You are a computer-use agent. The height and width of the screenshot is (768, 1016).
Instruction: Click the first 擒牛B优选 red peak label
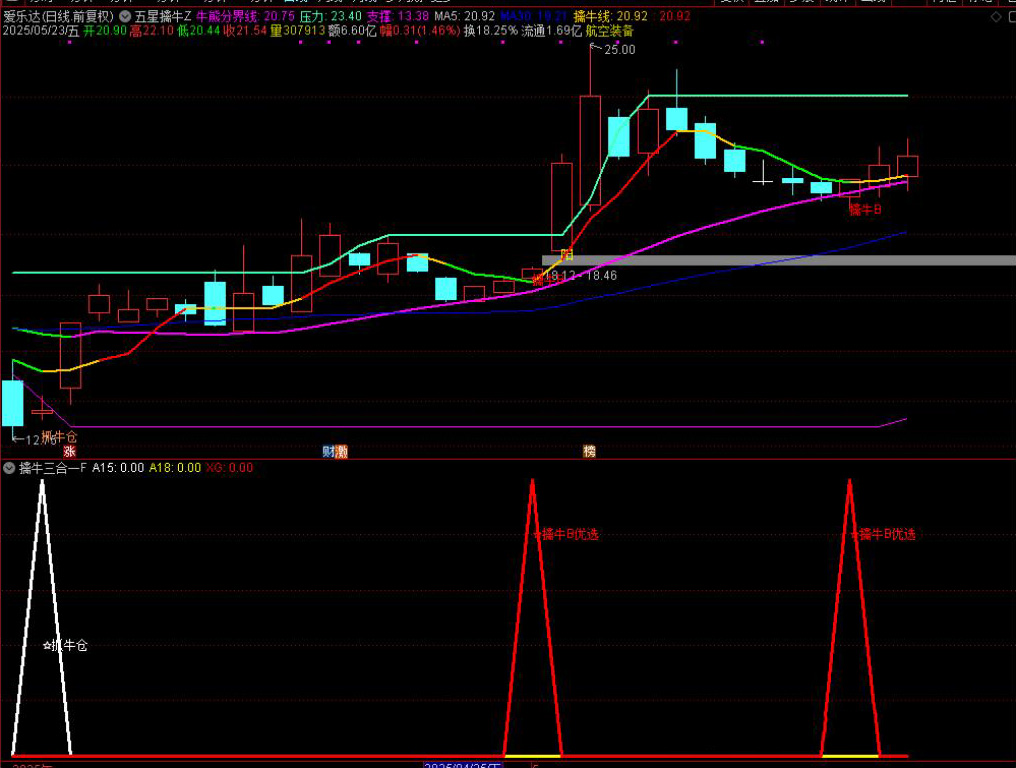[569, 534]
